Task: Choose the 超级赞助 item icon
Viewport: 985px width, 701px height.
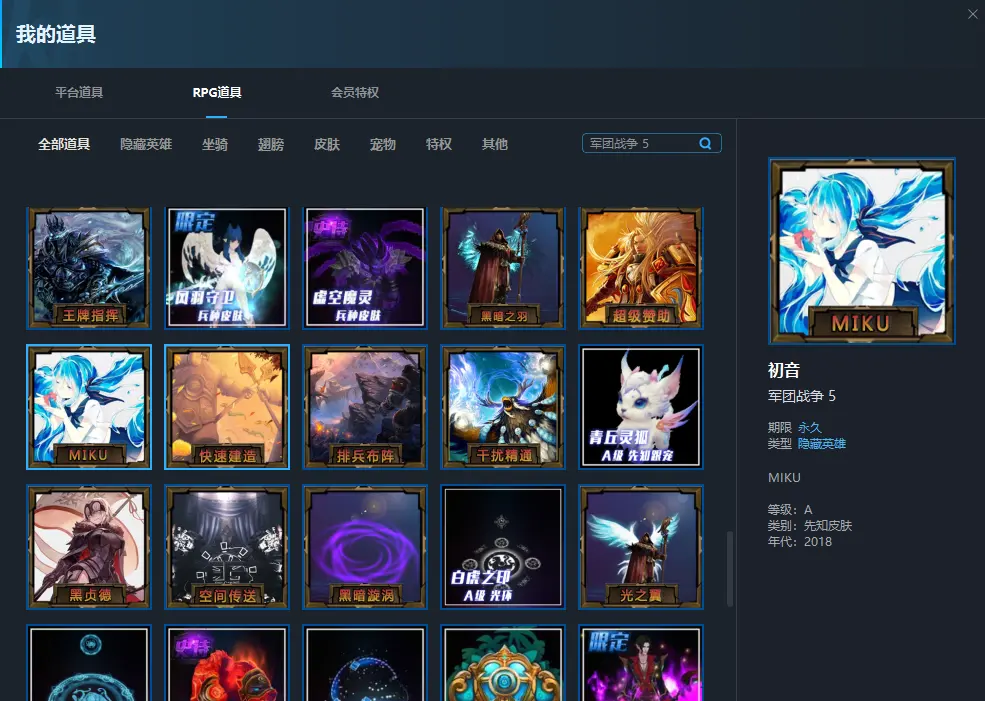Action: [x=641, y=267]
